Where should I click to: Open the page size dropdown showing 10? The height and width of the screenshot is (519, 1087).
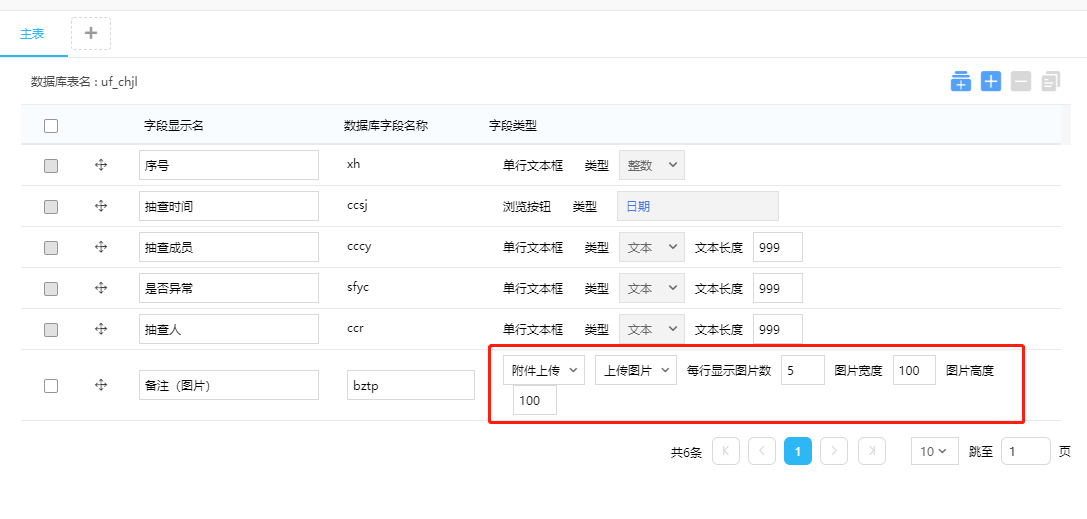click(x=934, y=452)
